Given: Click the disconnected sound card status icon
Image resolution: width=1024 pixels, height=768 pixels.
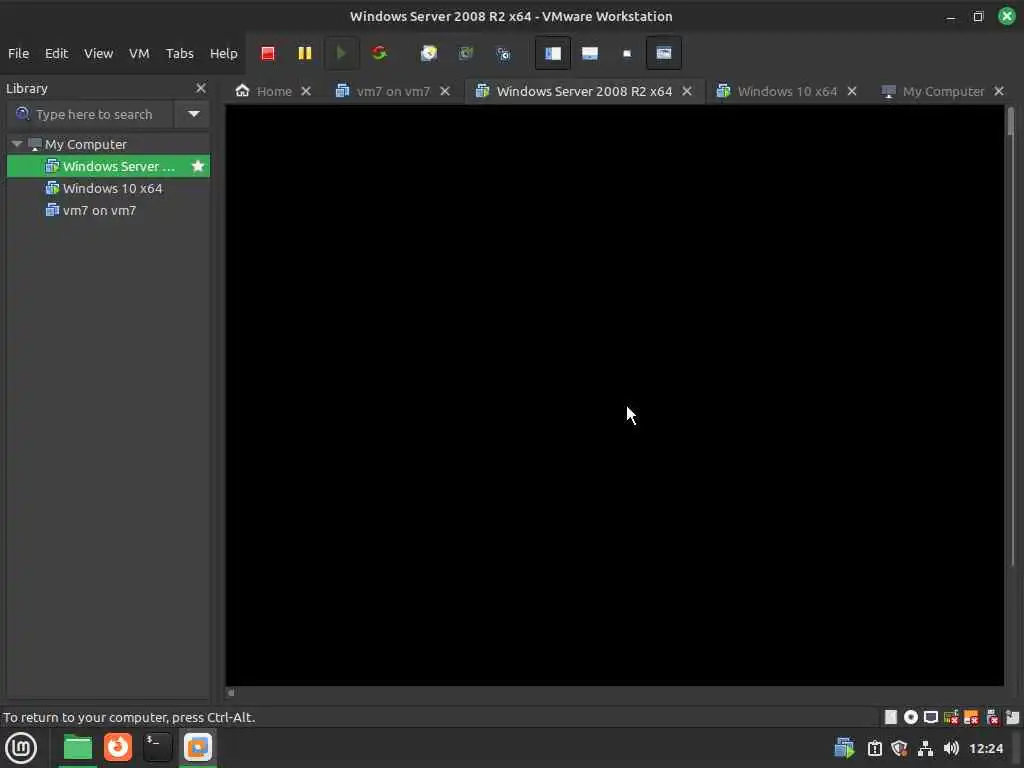Looking at the screenshot, I should [992, 718].
